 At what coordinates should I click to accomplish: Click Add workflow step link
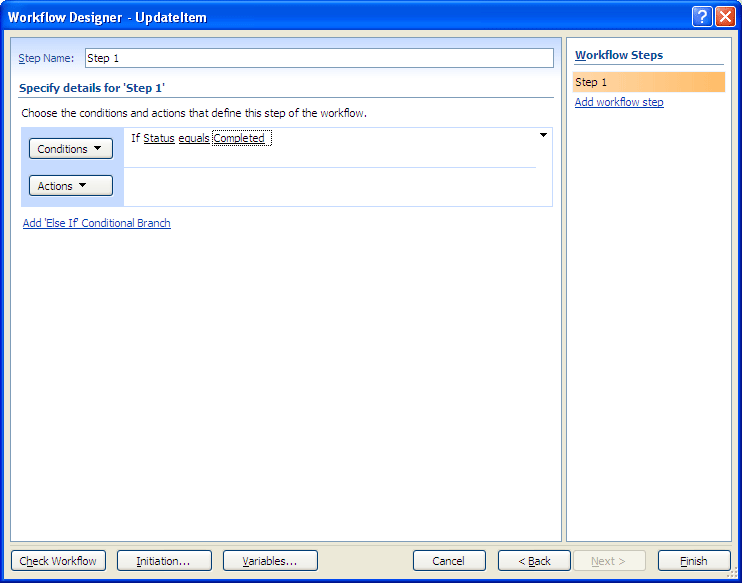point(619,102)
